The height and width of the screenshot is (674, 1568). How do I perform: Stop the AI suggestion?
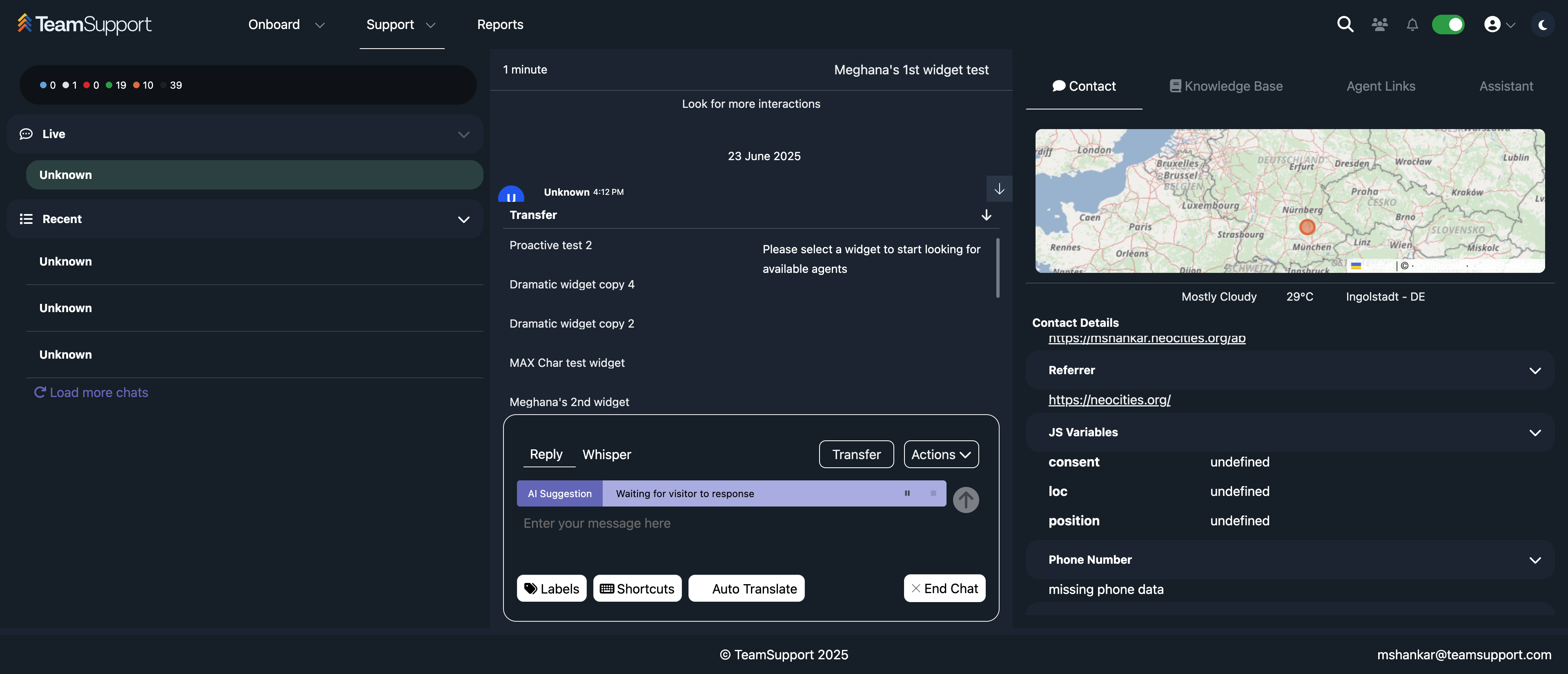coord(933,493)
